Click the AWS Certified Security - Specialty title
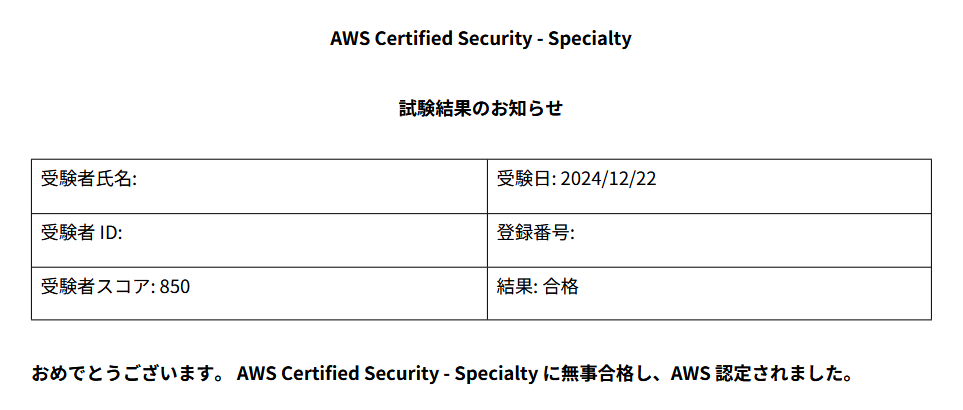This screenshot has width=963, height=410. [480, 39]
